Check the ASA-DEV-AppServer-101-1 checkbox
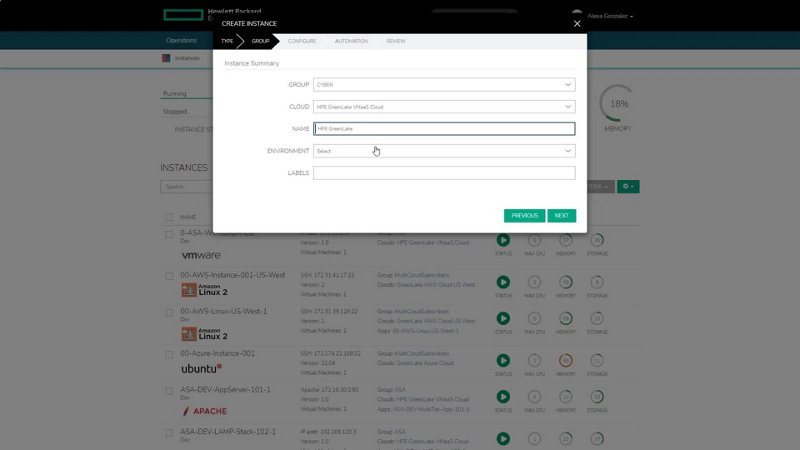Image resolution: width=800 pixels, height=450 pixels. pos(169,391)
